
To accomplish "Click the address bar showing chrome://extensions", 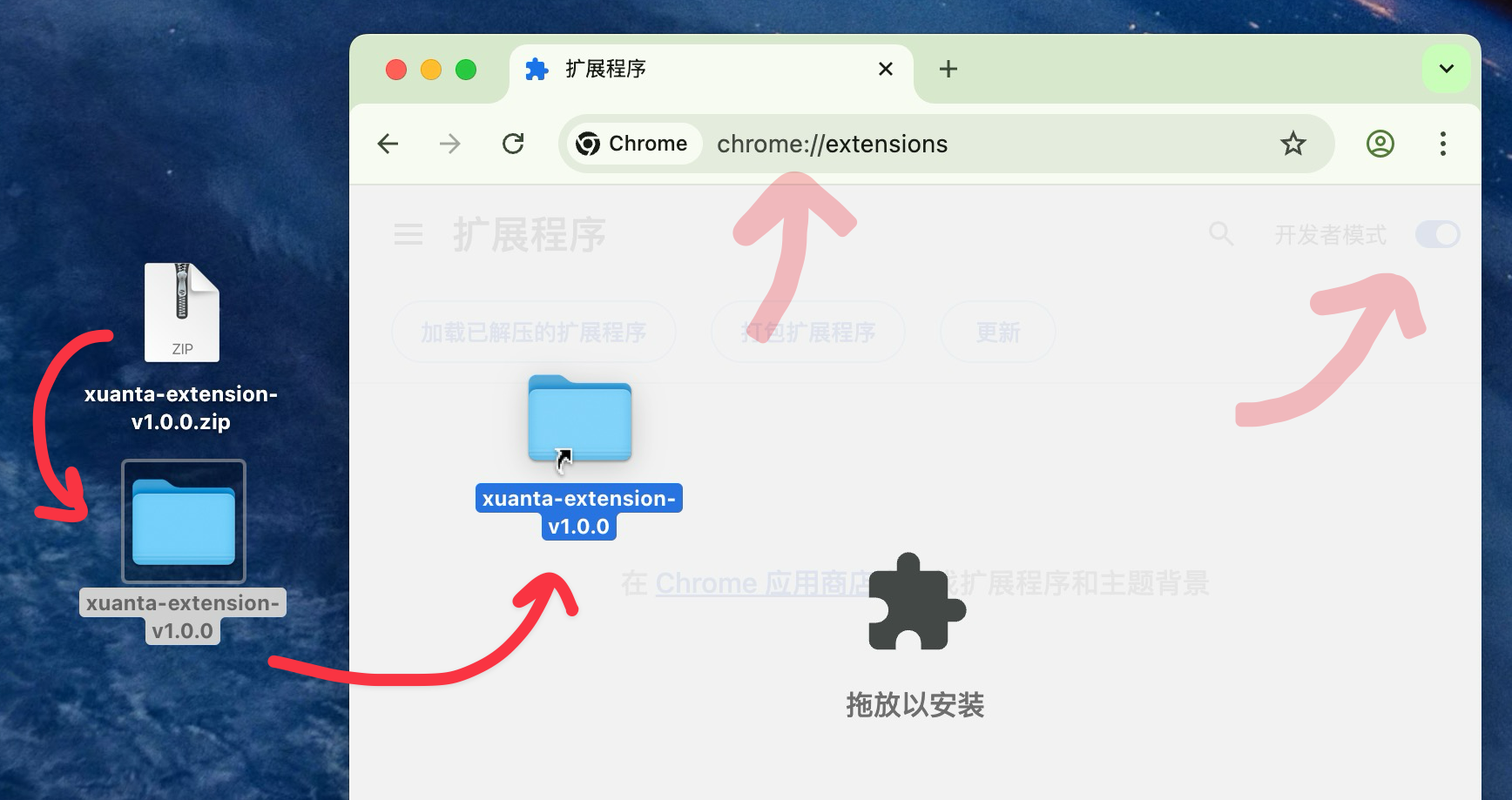I will pyautogui.click(x=958, y=144).
